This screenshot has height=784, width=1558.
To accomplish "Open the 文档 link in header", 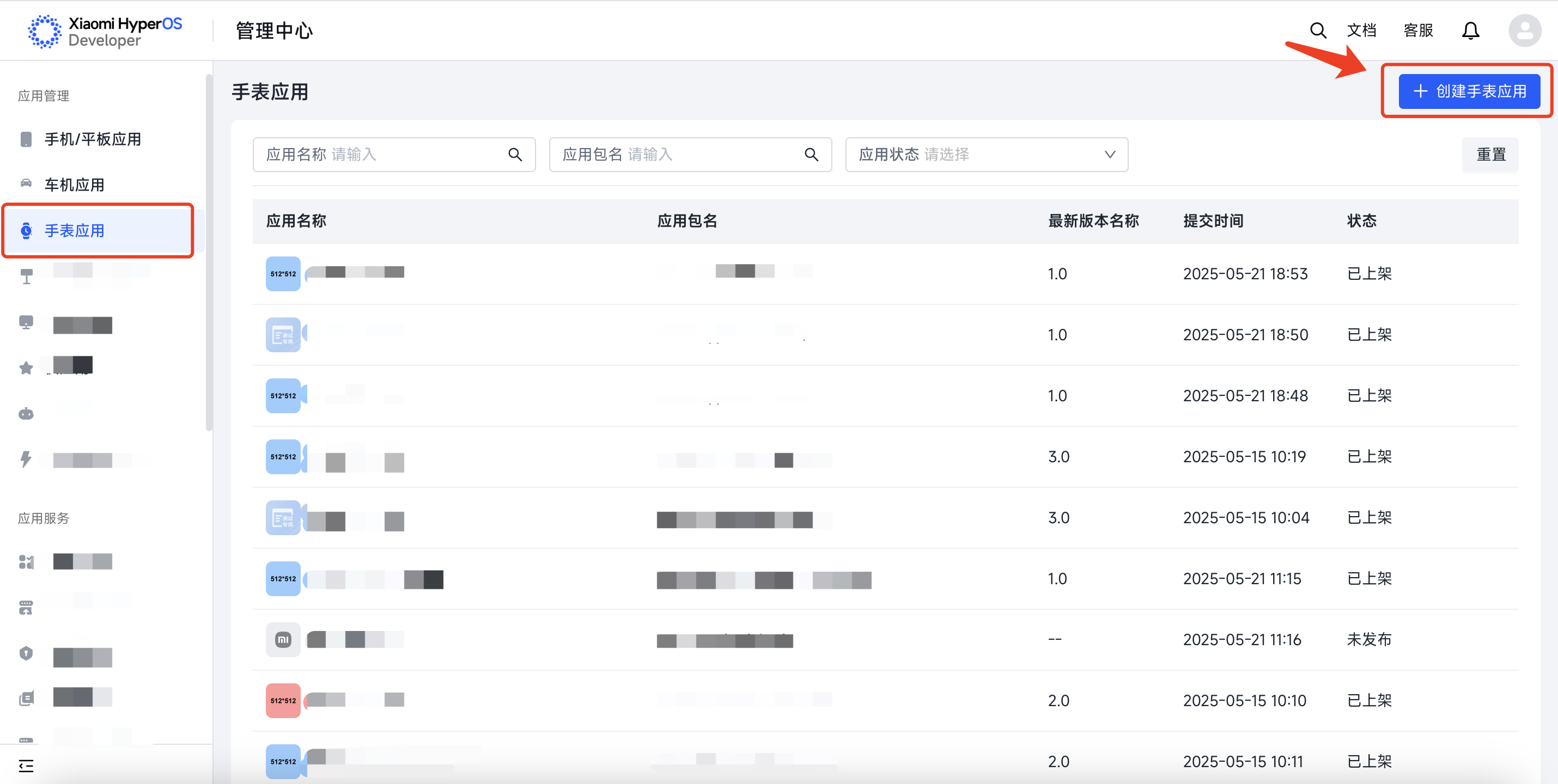I will click(1361, 30).
